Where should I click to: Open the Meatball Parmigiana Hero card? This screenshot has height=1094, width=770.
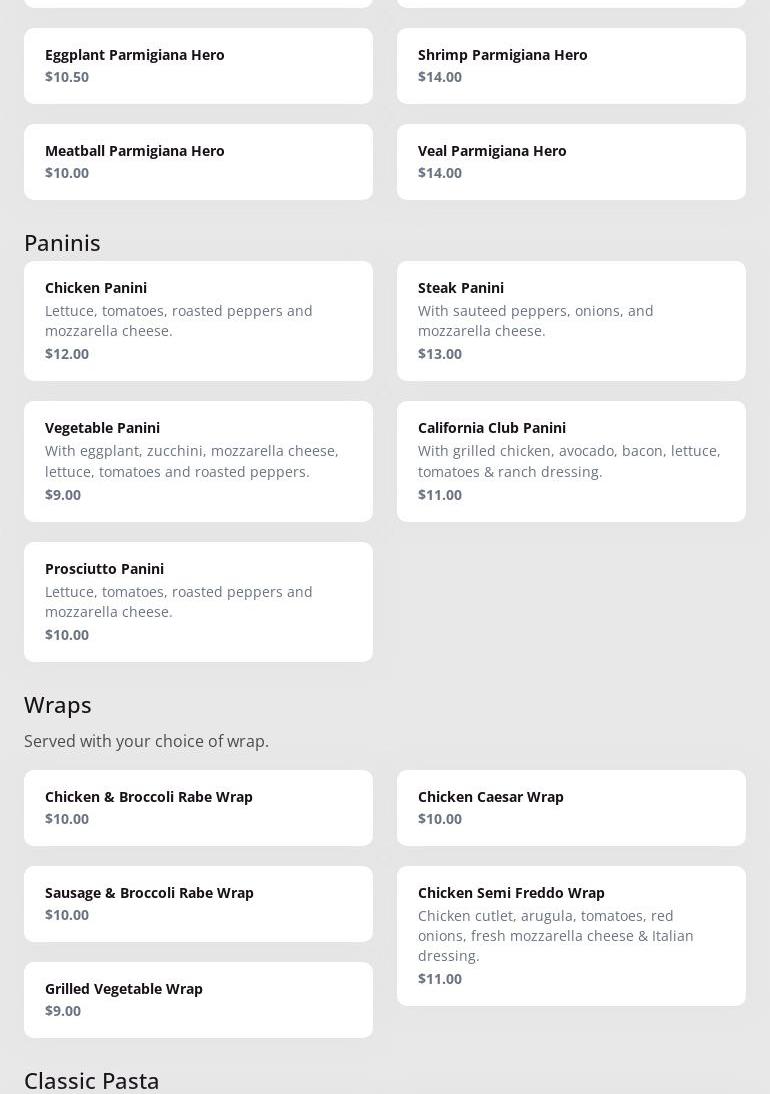(x=198, y=162)
